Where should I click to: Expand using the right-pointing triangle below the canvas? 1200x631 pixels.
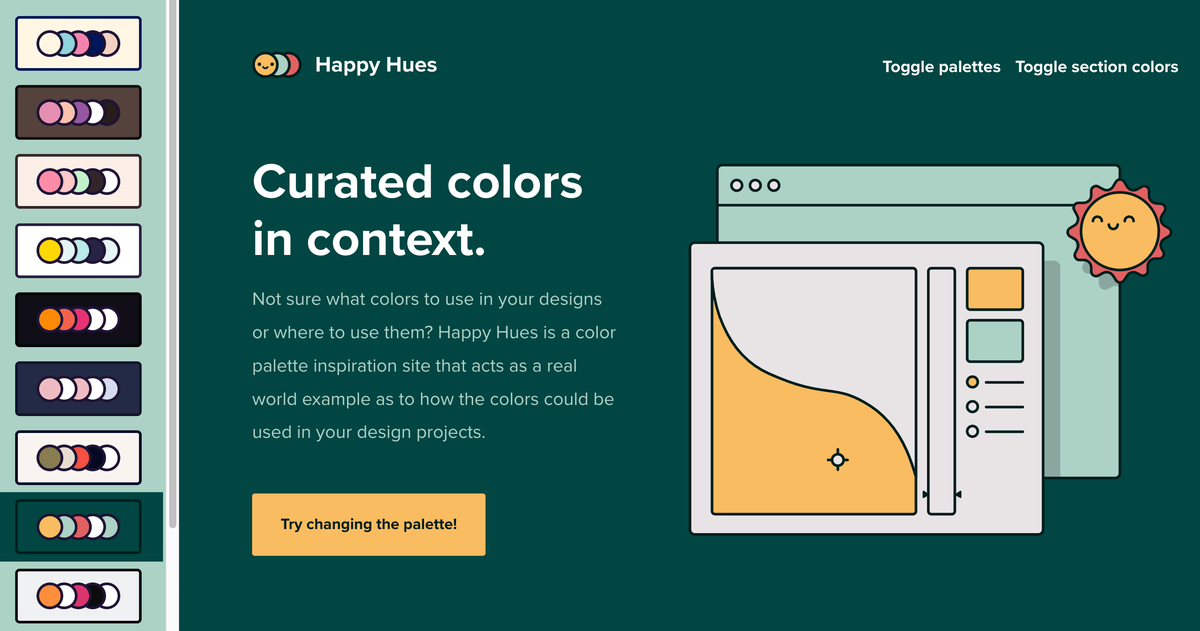[924, 494]
